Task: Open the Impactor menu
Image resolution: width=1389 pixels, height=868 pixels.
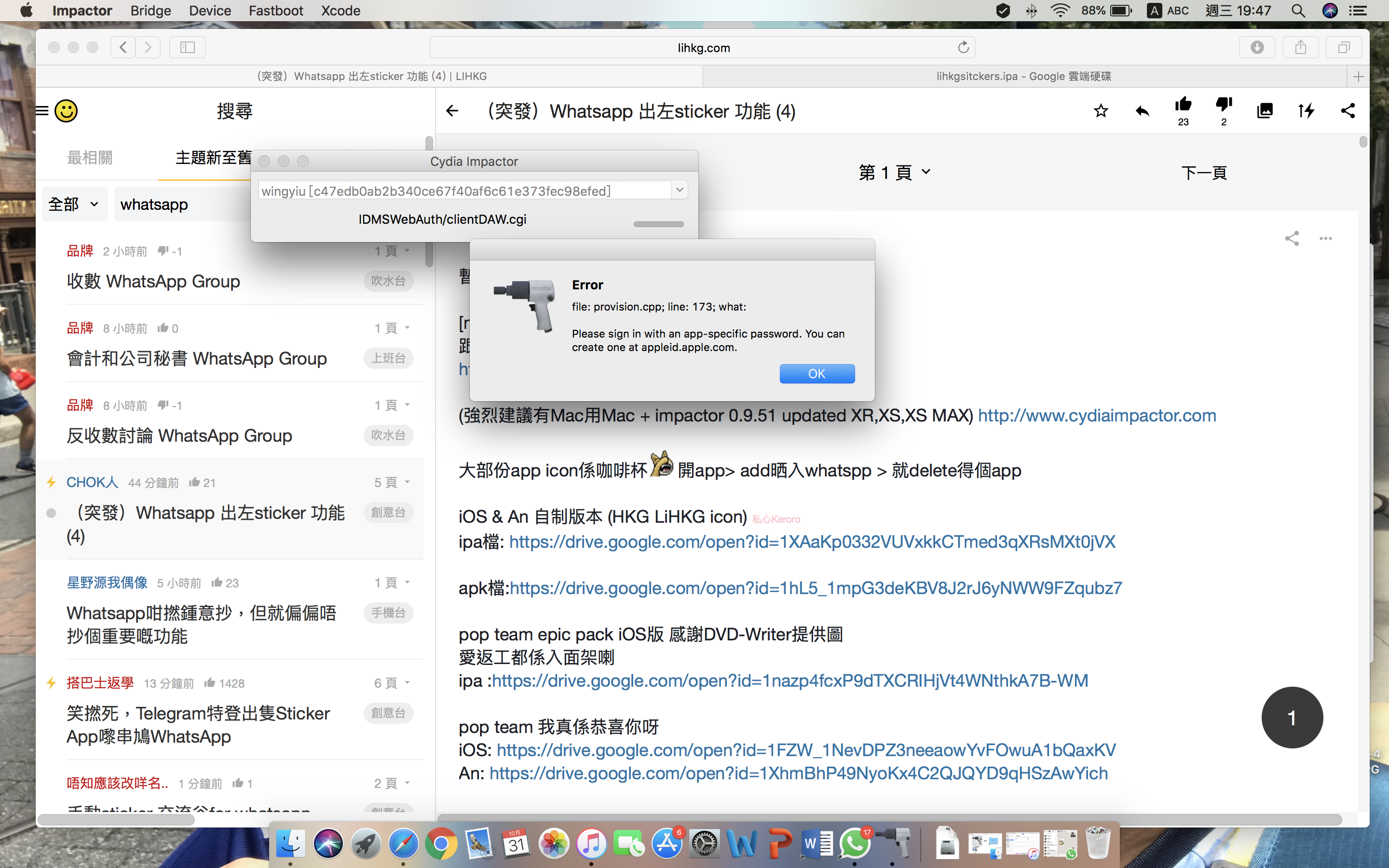Action: click(x=82, y=10)
